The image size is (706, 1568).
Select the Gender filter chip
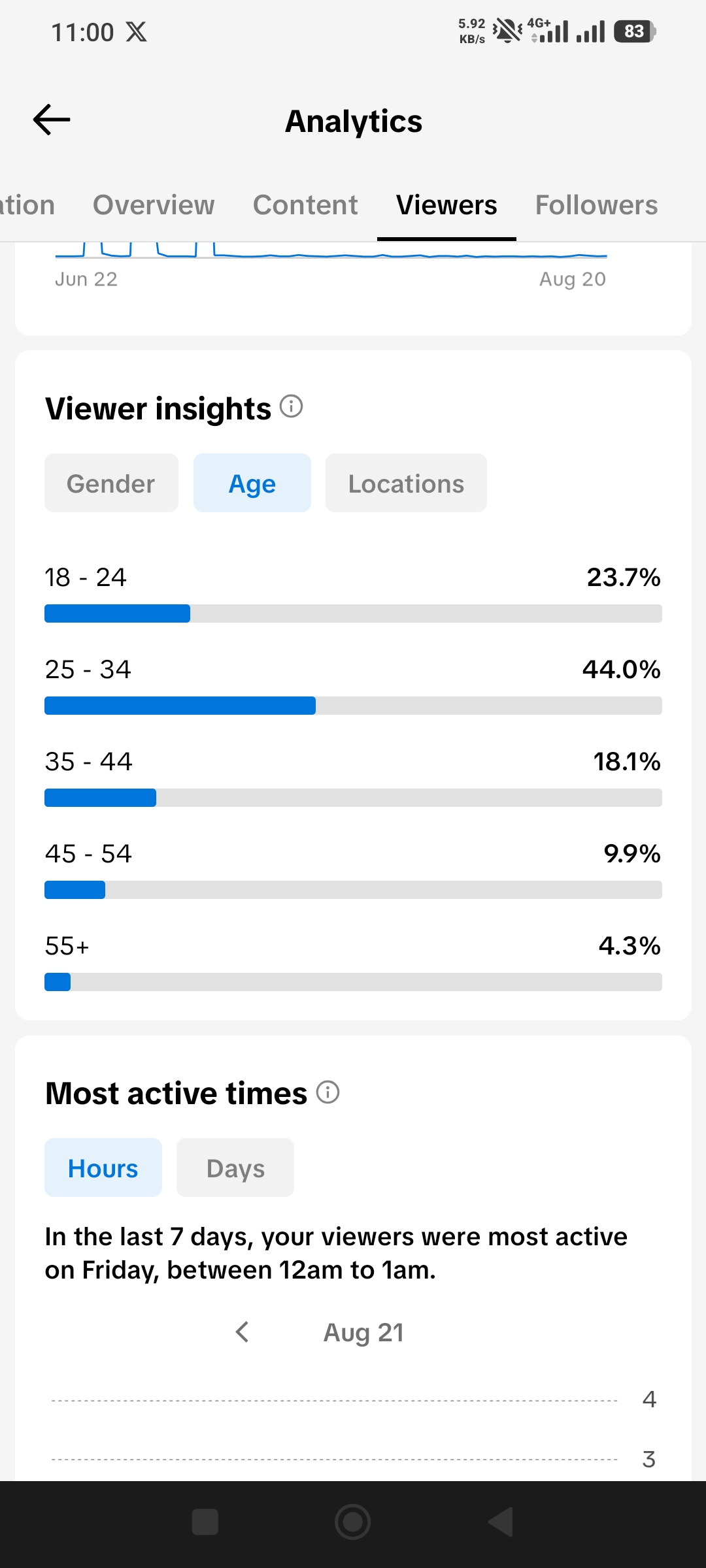pyautogui.click(x=111, y=483)
